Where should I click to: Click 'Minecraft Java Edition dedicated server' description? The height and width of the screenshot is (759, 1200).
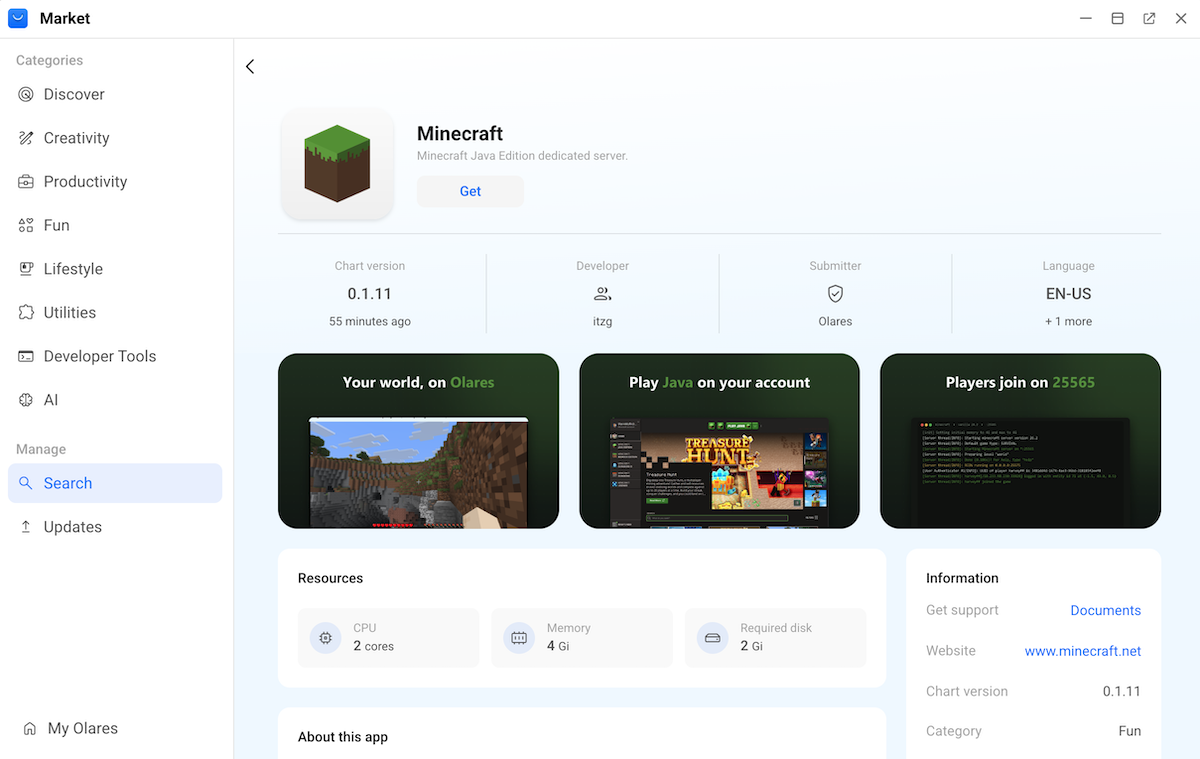coord(522,156)
